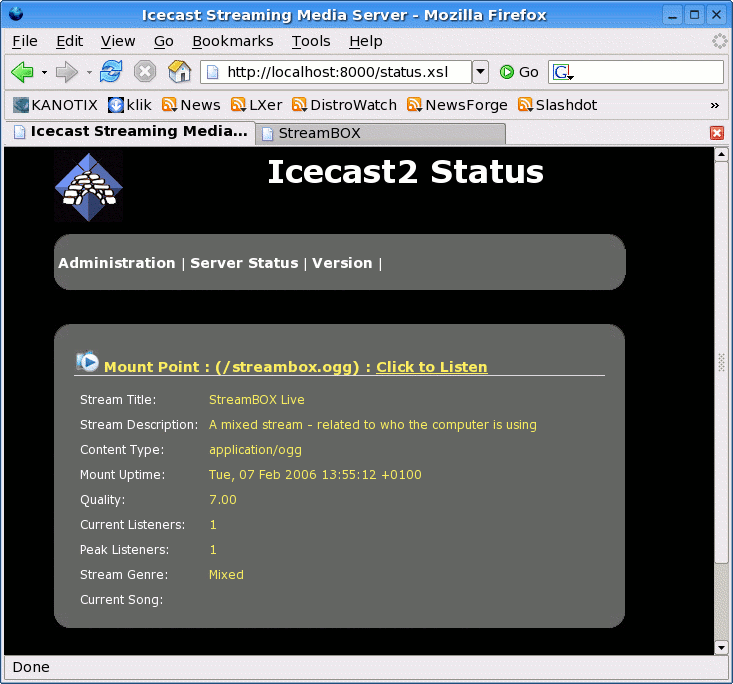Switch to the StreamBOX tab

tap(380, 133)
